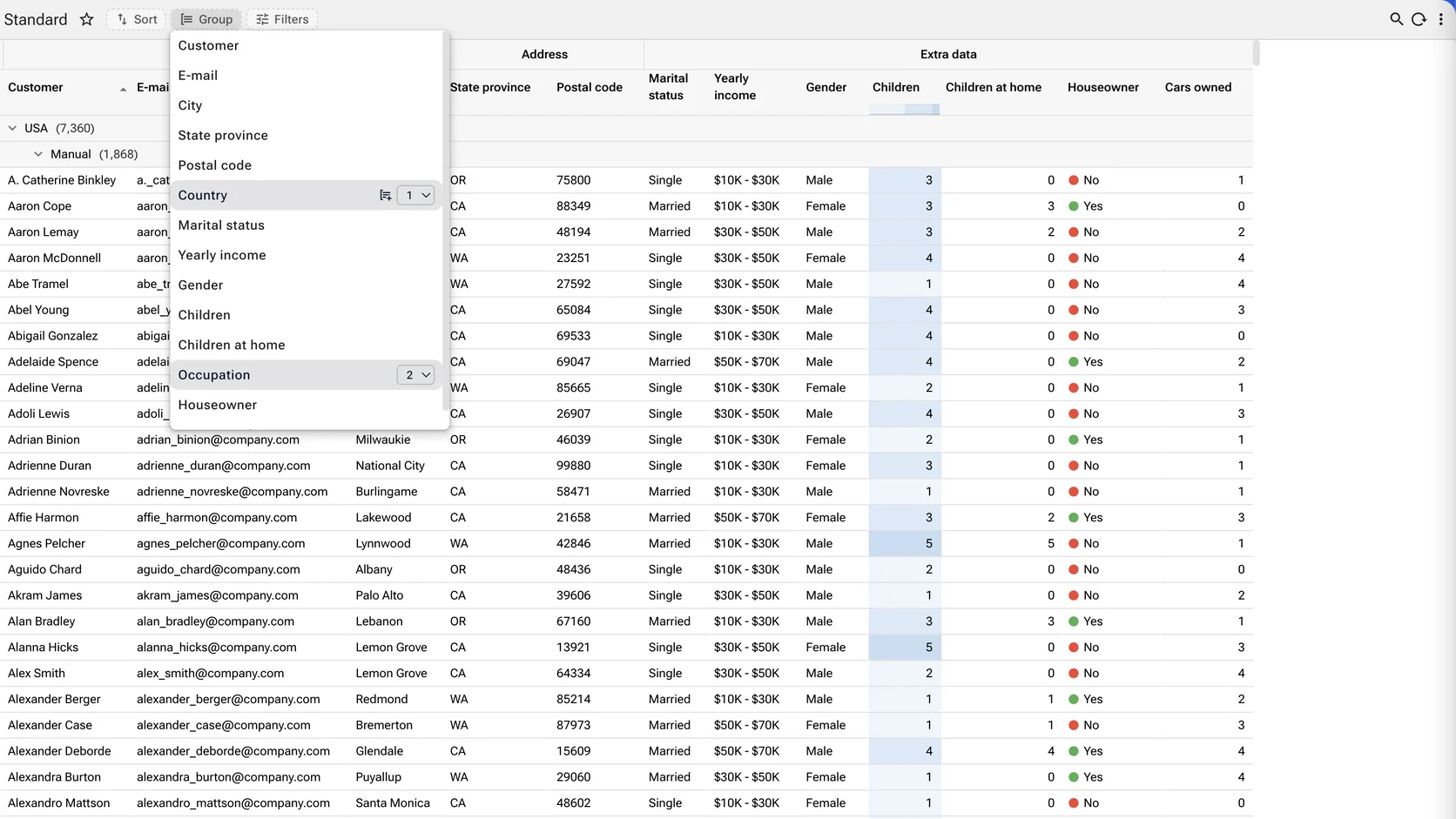Image resolution: width=1456 pixels, height=819 pixels.
Task: Click the Marital status column header
Action: pos(668,87)
